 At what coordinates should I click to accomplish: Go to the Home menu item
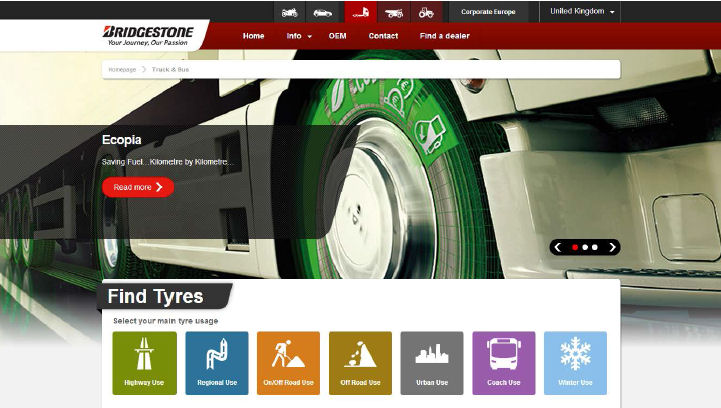point(253,36)
